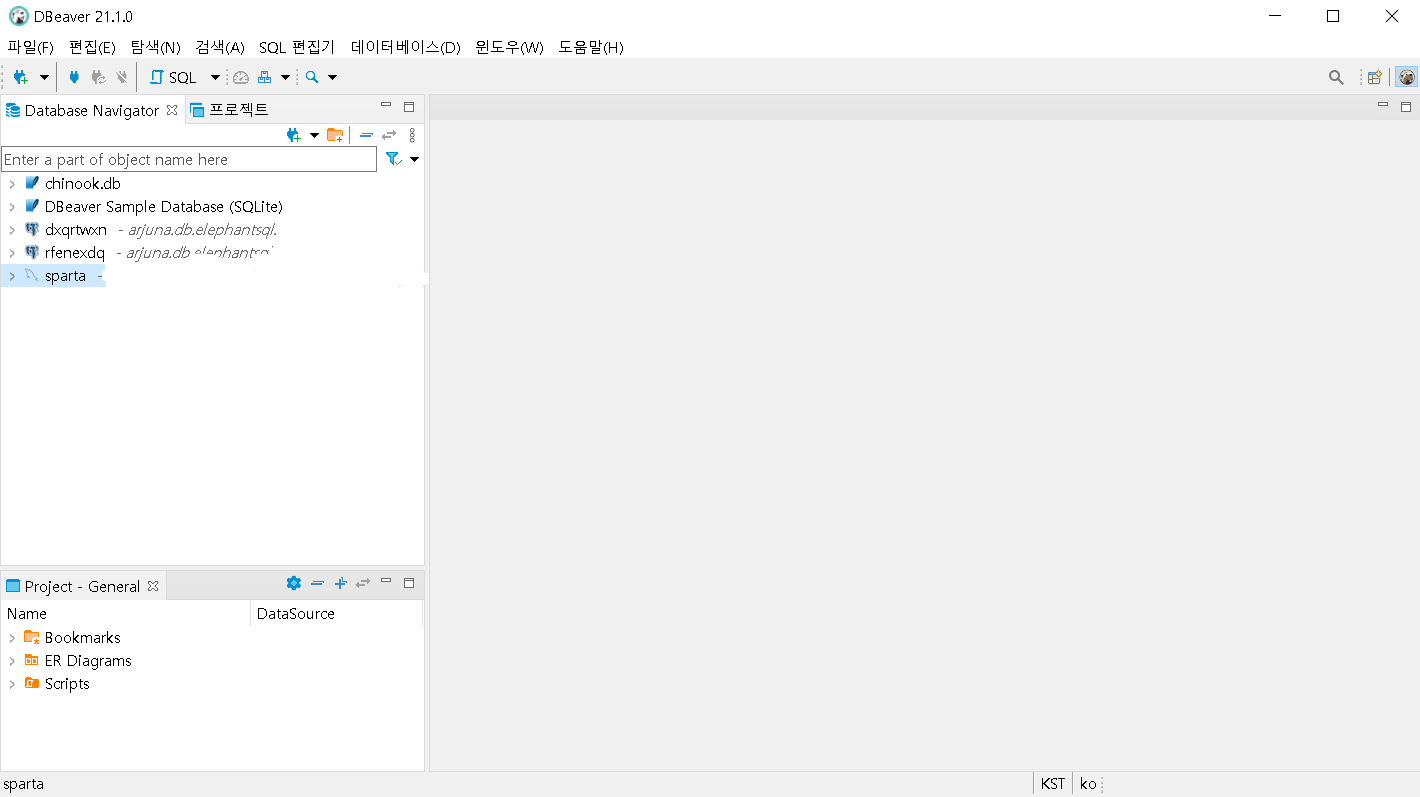
Task: Click the gray quick access magnifier icon
Action: click(x=1336, y=77)
